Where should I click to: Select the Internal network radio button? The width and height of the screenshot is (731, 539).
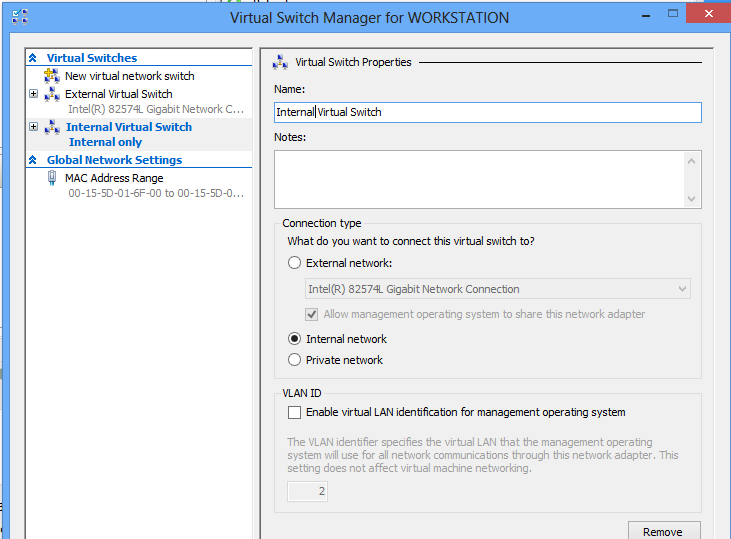click(294, 339)
